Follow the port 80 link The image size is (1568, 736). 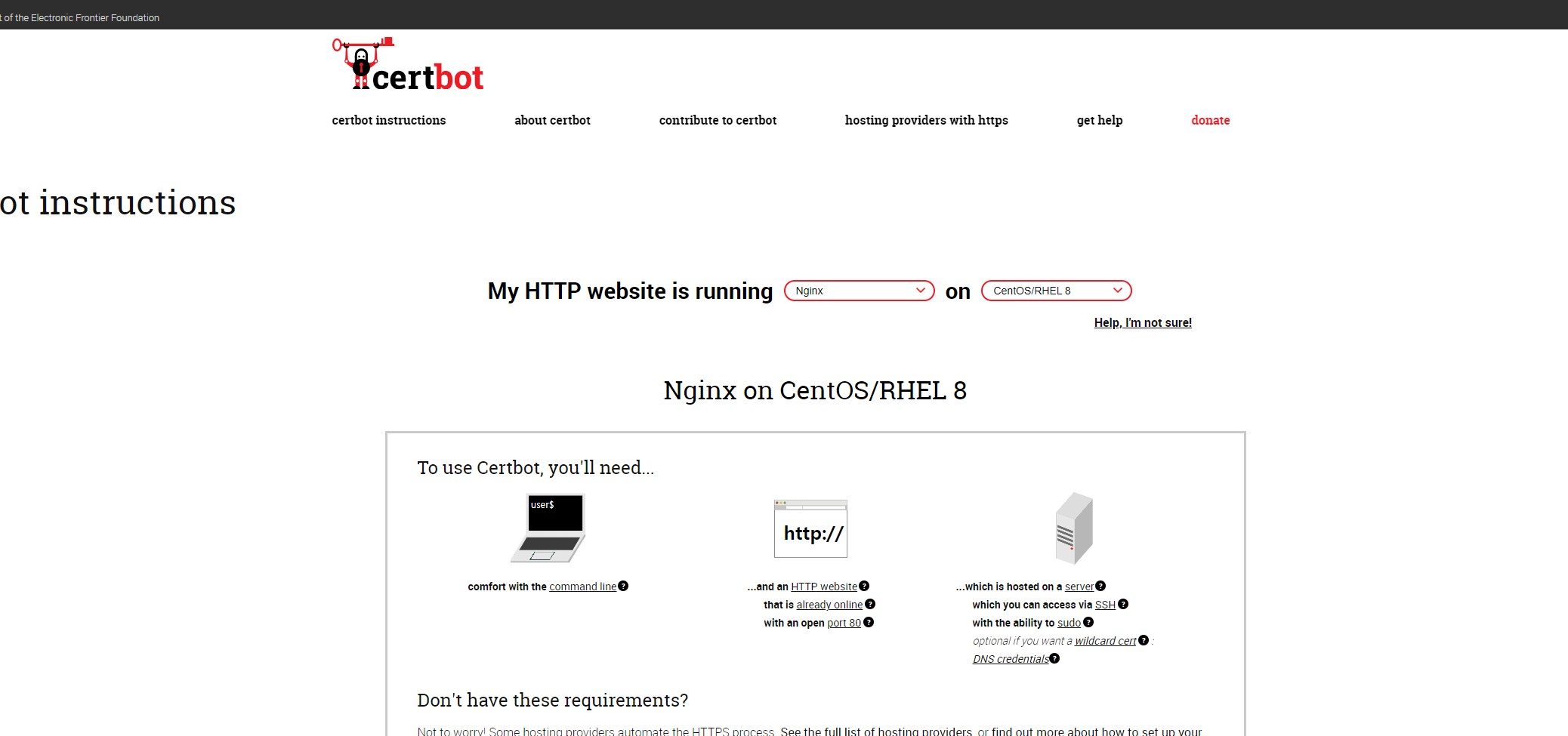844,623
